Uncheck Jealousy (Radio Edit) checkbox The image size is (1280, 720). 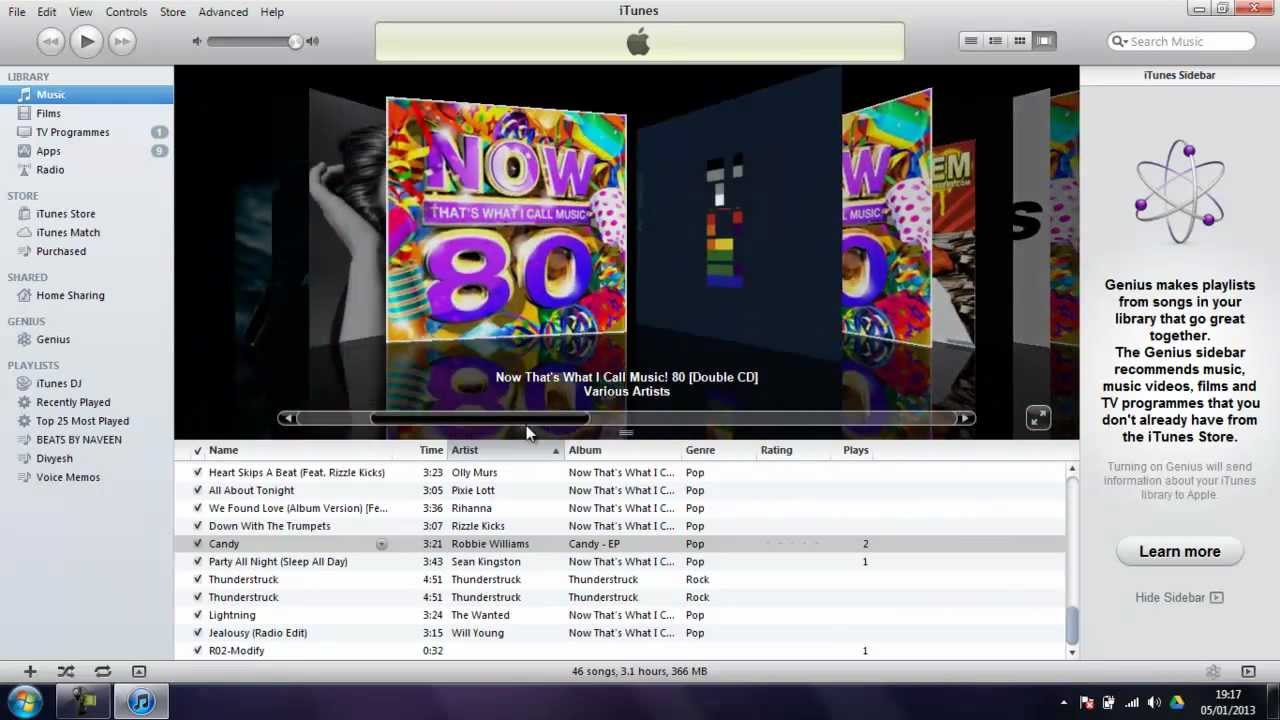tap(197, 633)
